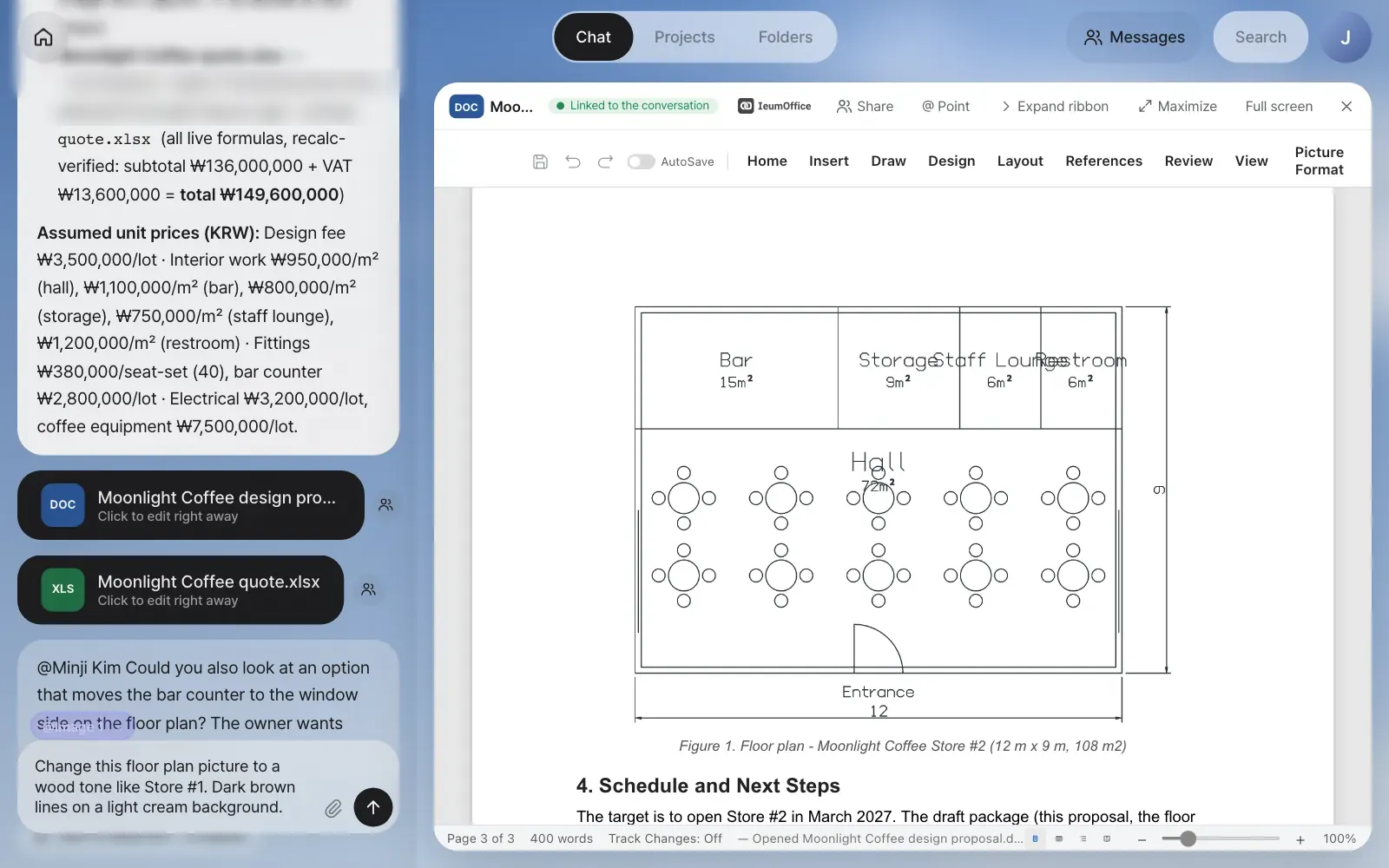Open the Home ribbon tab

click(x=767, y=161)
